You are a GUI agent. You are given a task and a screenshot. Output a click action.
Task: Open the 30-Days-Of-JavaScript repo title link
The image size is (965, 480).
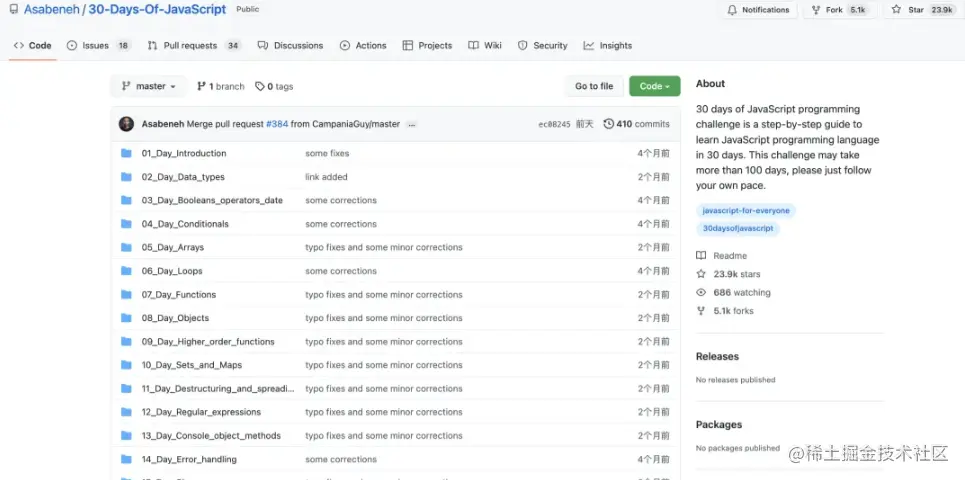coord(157,10)
